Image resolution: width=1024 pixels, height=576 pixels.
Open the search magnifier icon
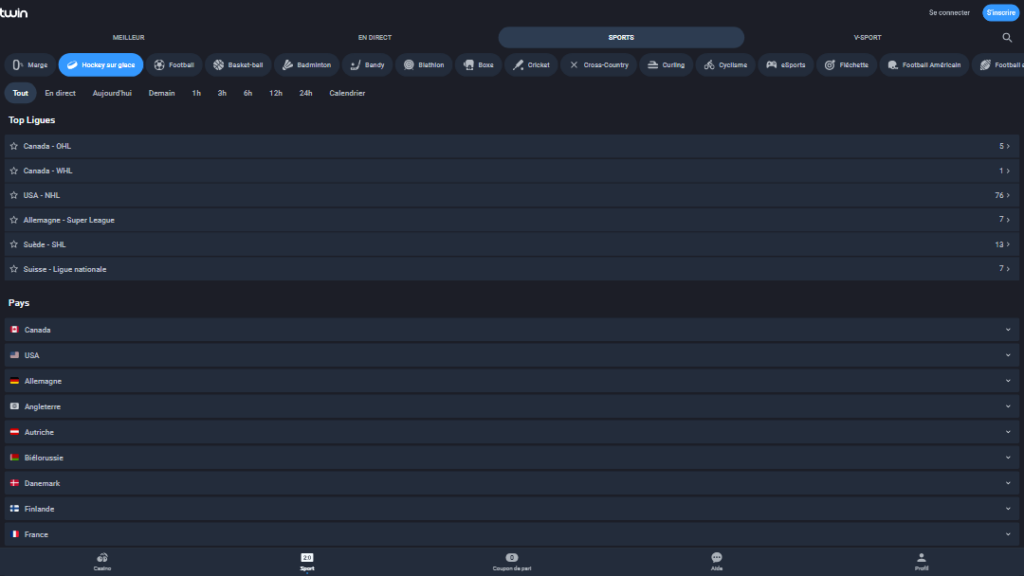tap(1006, 38)
